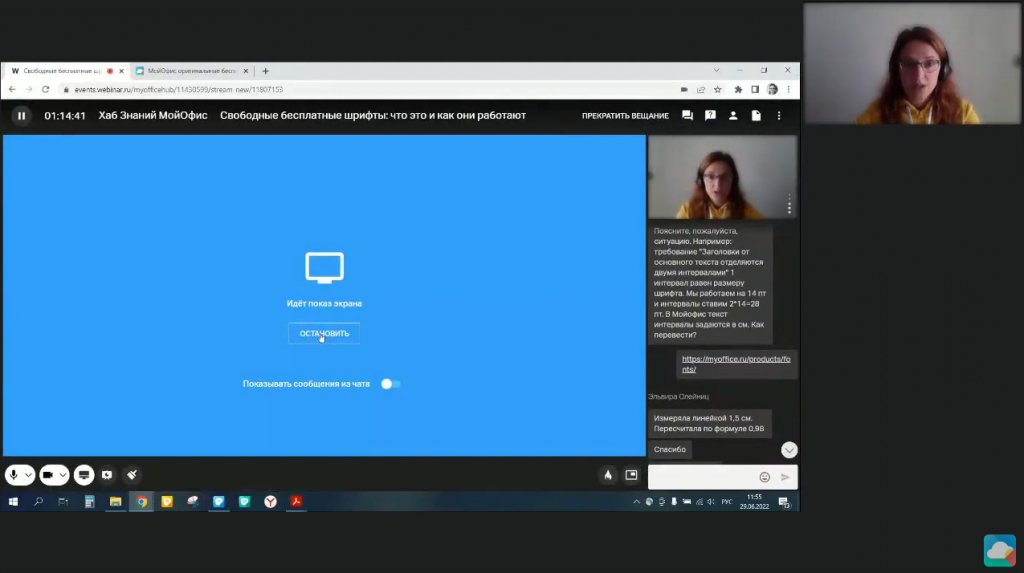The height and width of the screenshot is (573, 1024).
Task: Click Chrome icon in taskbar
Action: pos(141,502)
